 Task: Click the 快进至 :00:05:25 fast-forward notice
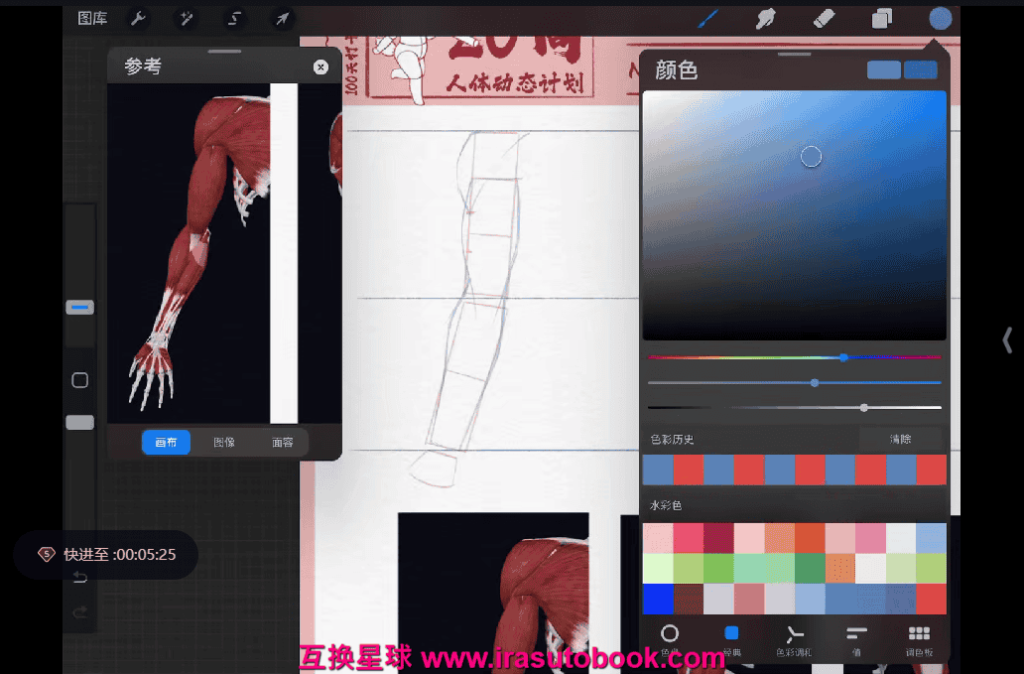(106, 554)
